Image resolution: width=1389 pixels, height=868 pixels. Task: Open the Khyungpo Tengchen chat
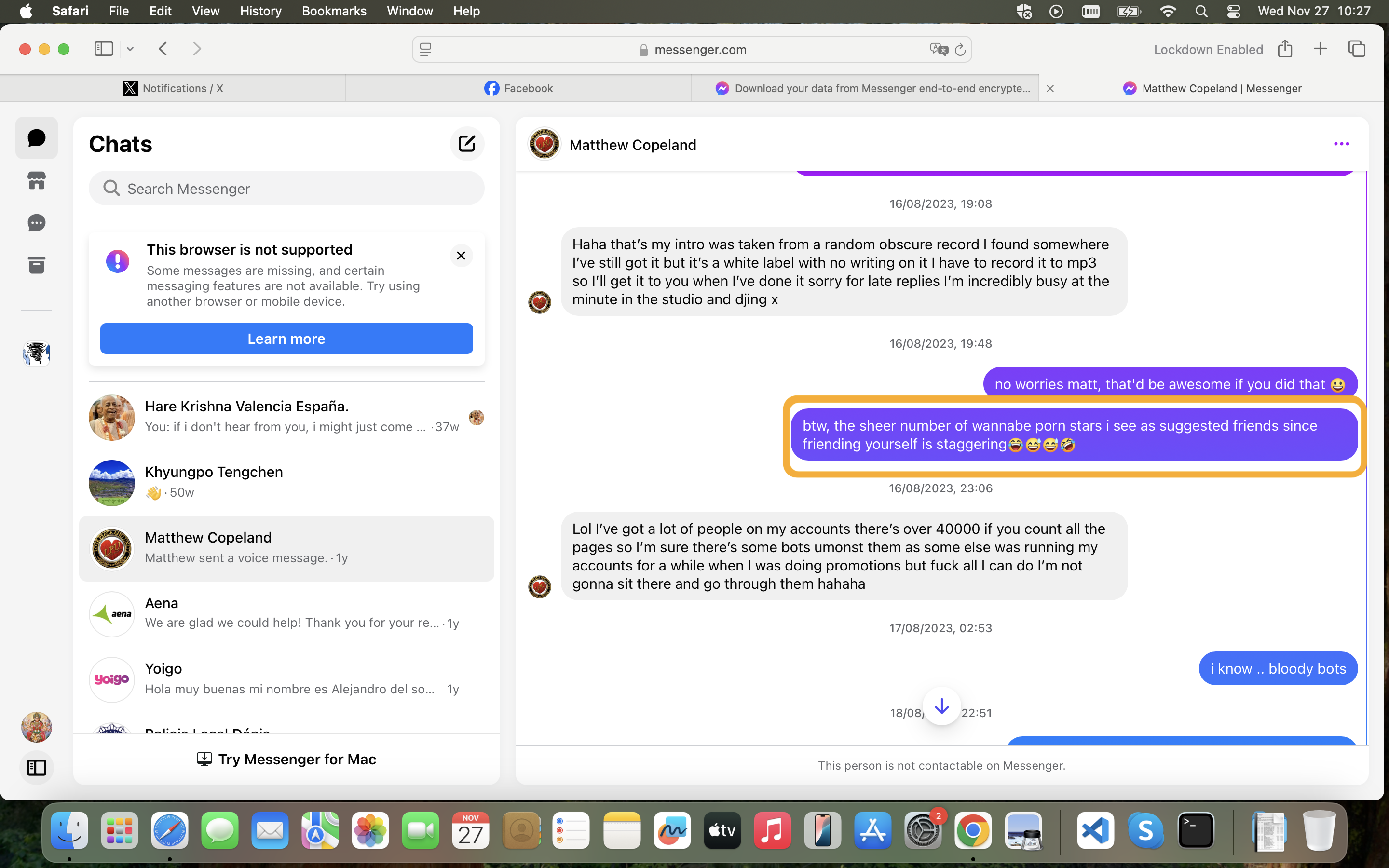286,483
